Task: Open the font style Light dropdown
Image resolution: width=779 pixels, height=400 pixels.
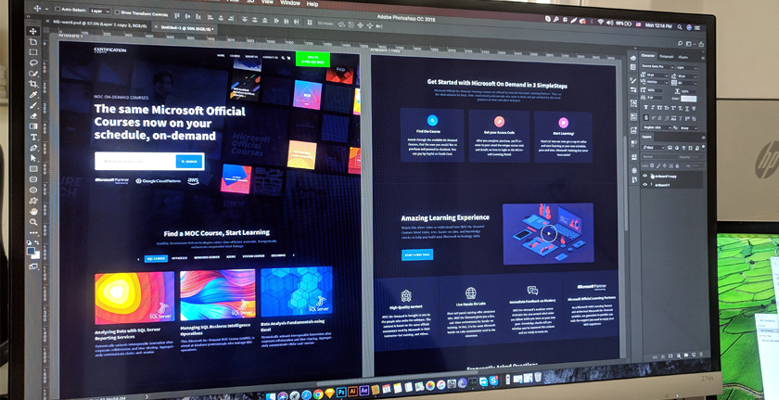Action: coord(687,68)
